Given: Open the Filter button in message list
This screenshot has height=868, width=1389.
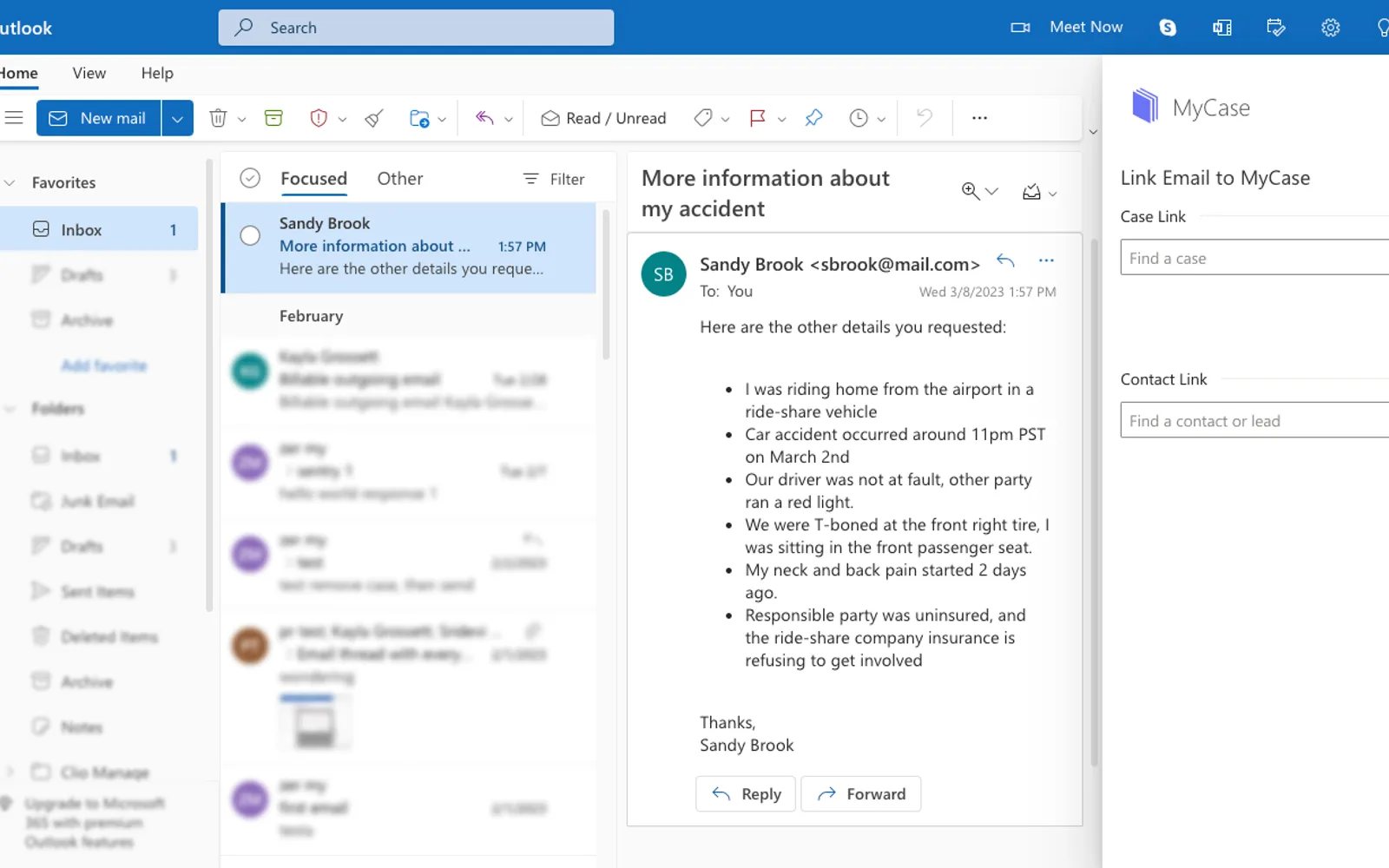Looking at the screenshot, I should click(554, 179).
